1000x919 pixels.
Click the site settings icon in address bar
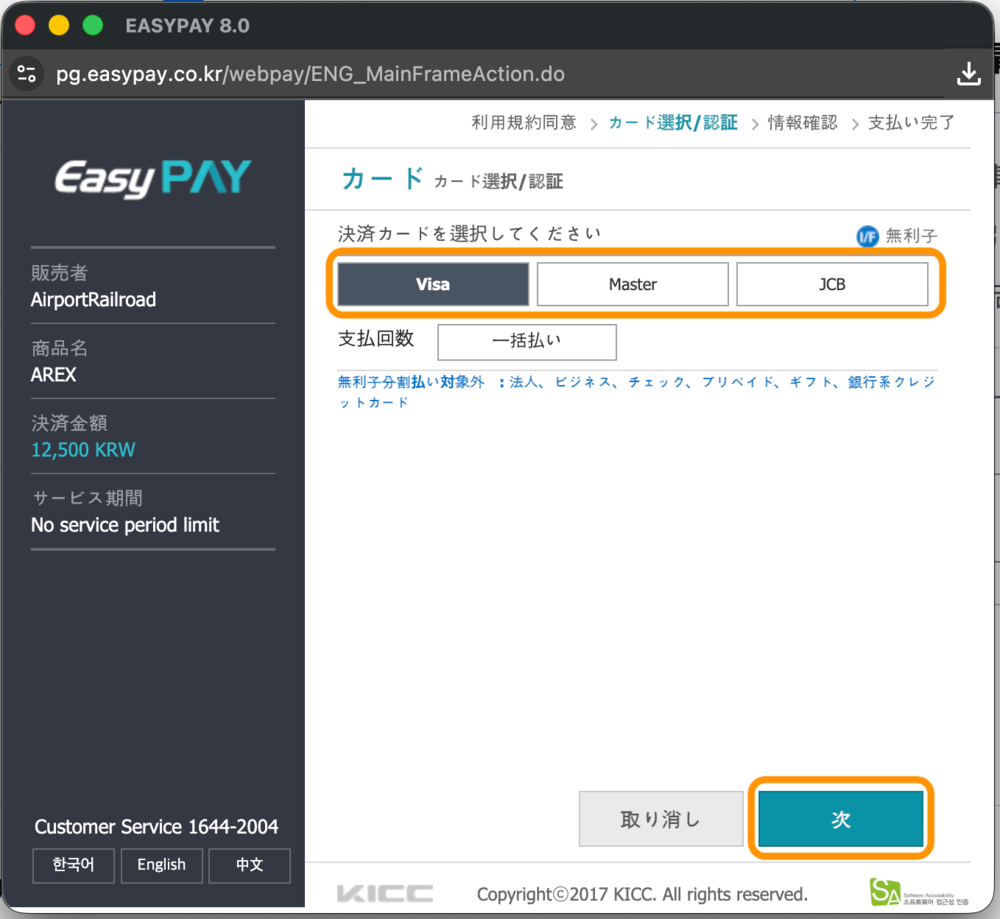(26, 74)
